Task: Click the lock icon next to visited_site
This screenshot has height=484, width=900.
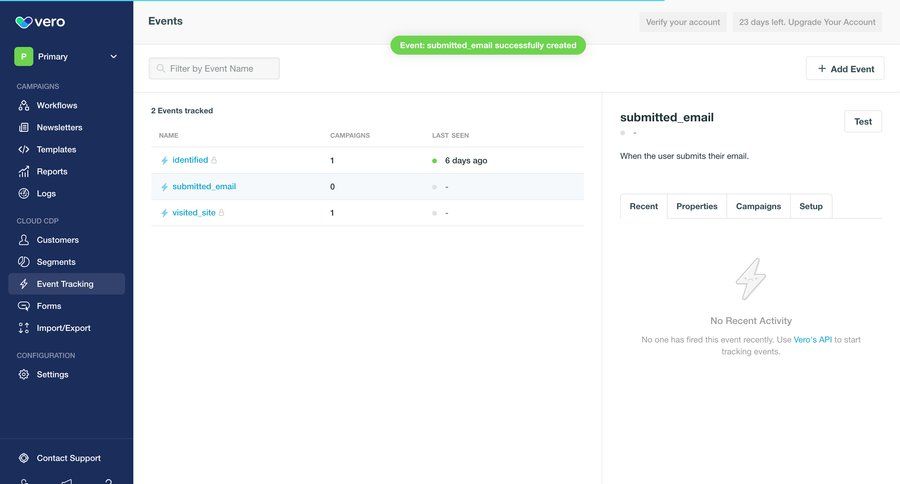Action: 222,212
